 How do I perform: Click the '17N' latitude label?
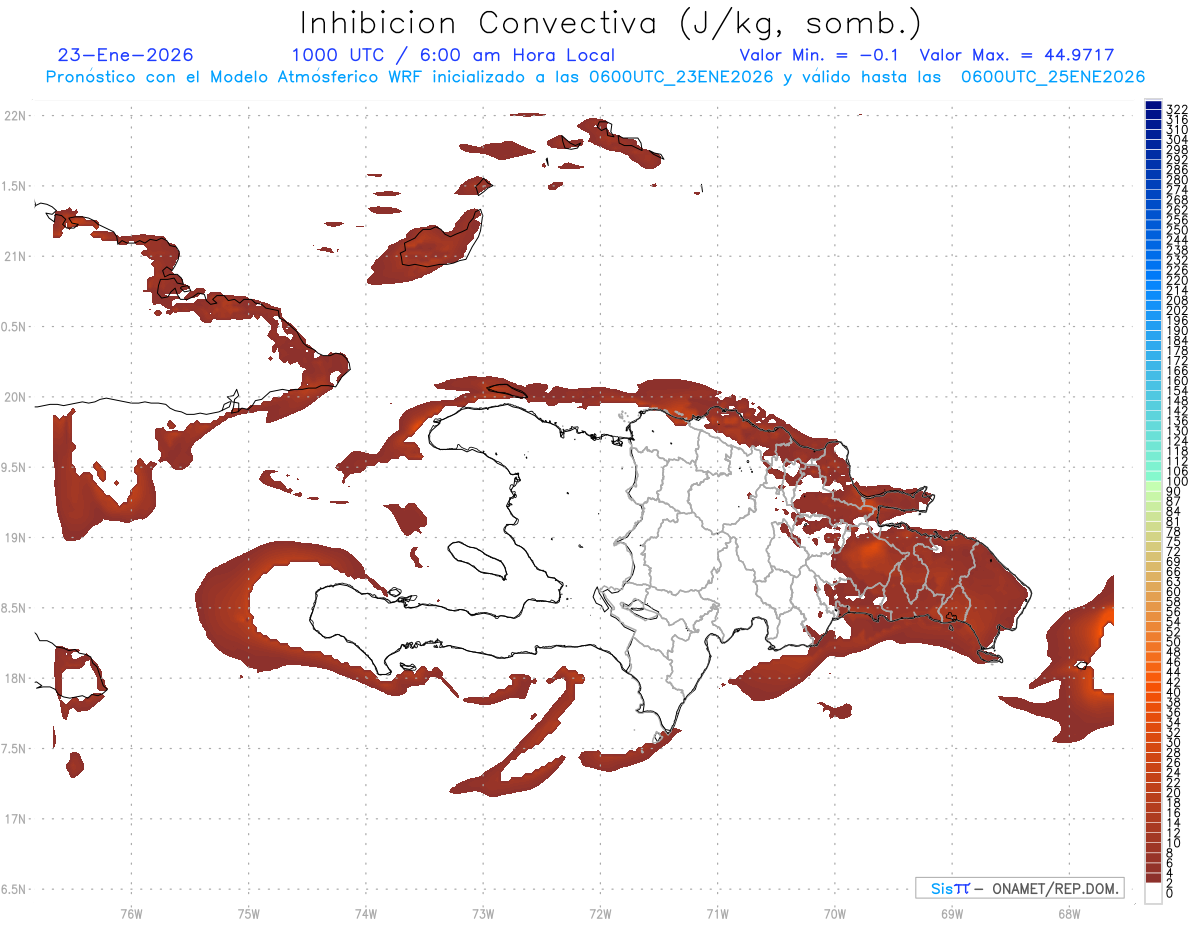[15, 819]
